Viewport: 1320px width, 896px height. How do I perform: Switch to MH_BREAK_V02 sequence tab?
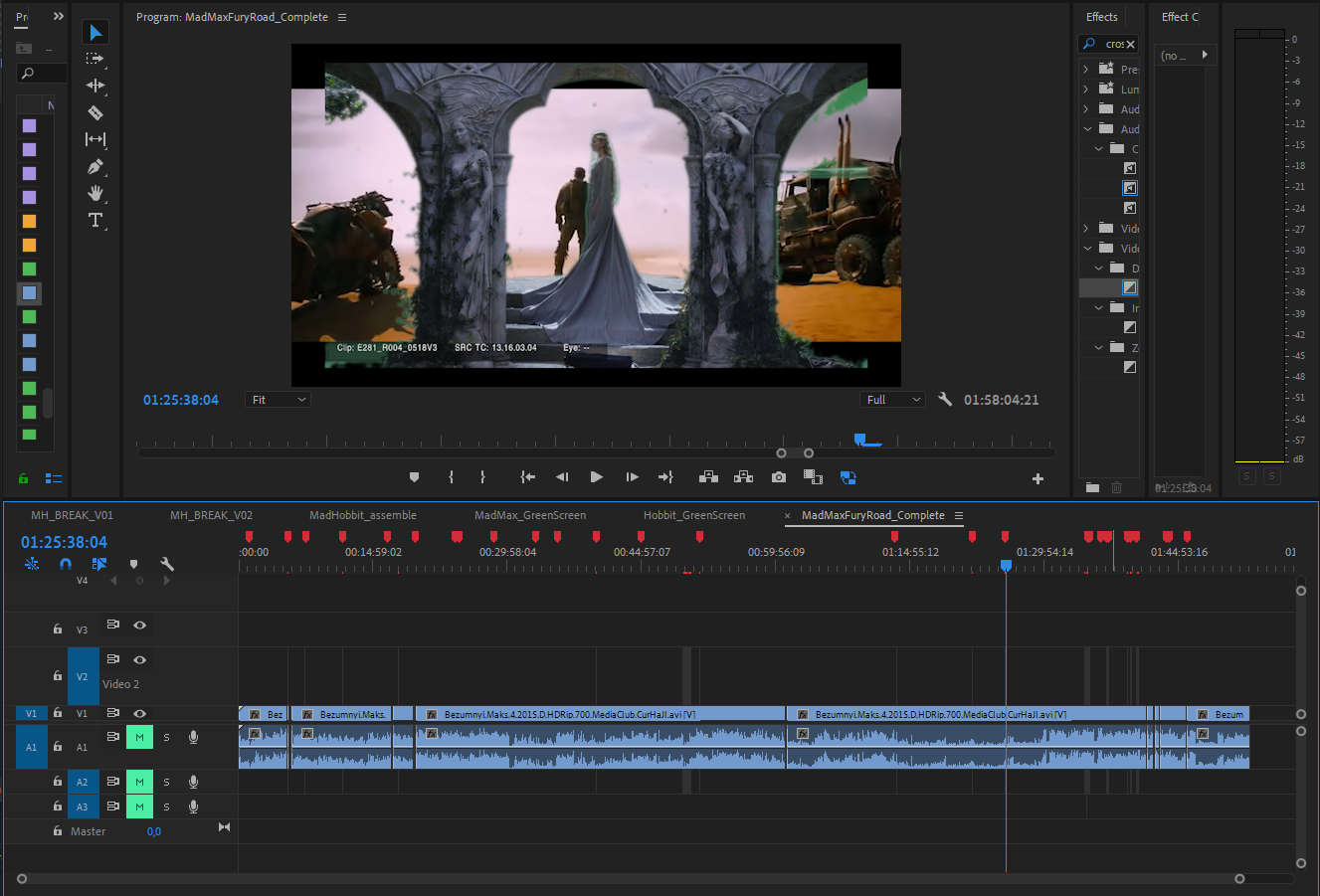coord(211,515)
